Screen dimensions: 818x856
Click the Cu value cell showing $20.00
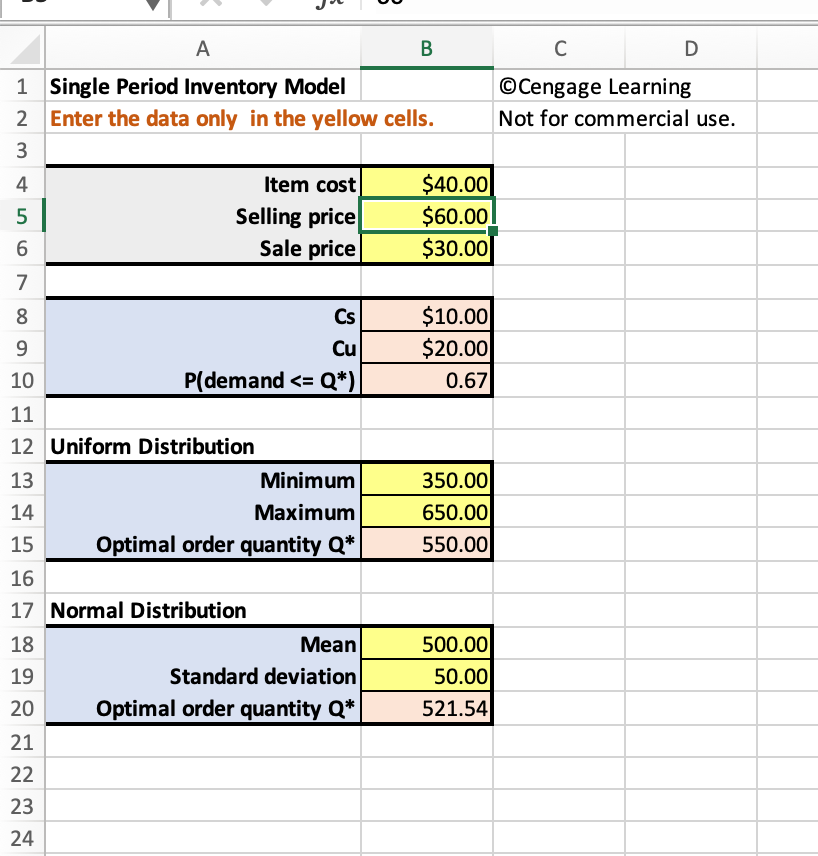(x=426, y=348)
